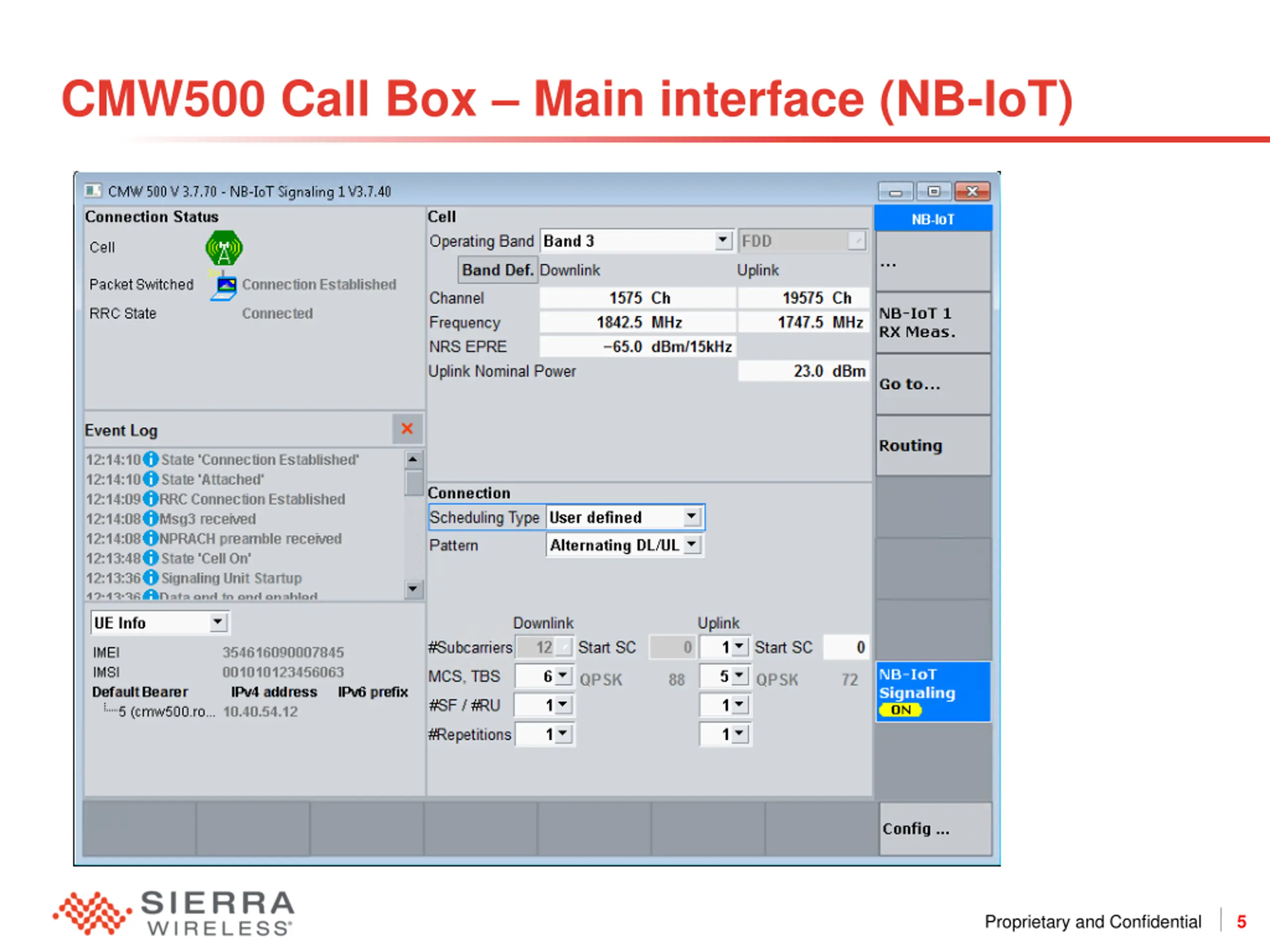Click the Downlink Start SC value field
The image size is (1270, 952).
point(672,647)
